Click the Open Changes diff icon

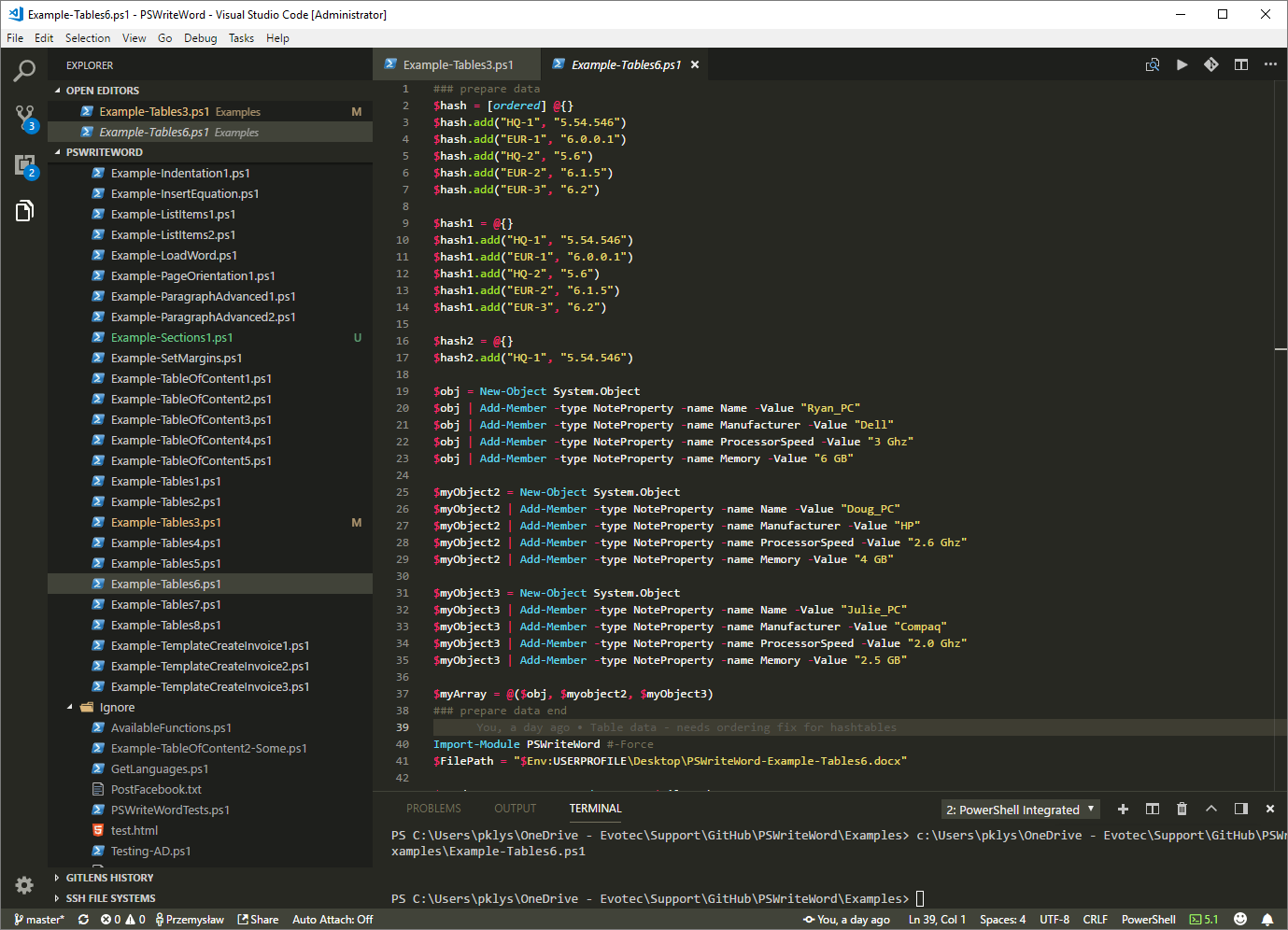1153,64
